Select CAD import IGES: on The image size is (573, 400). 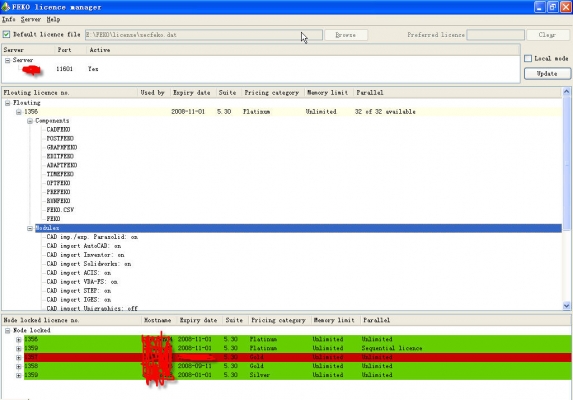point(79,300)
